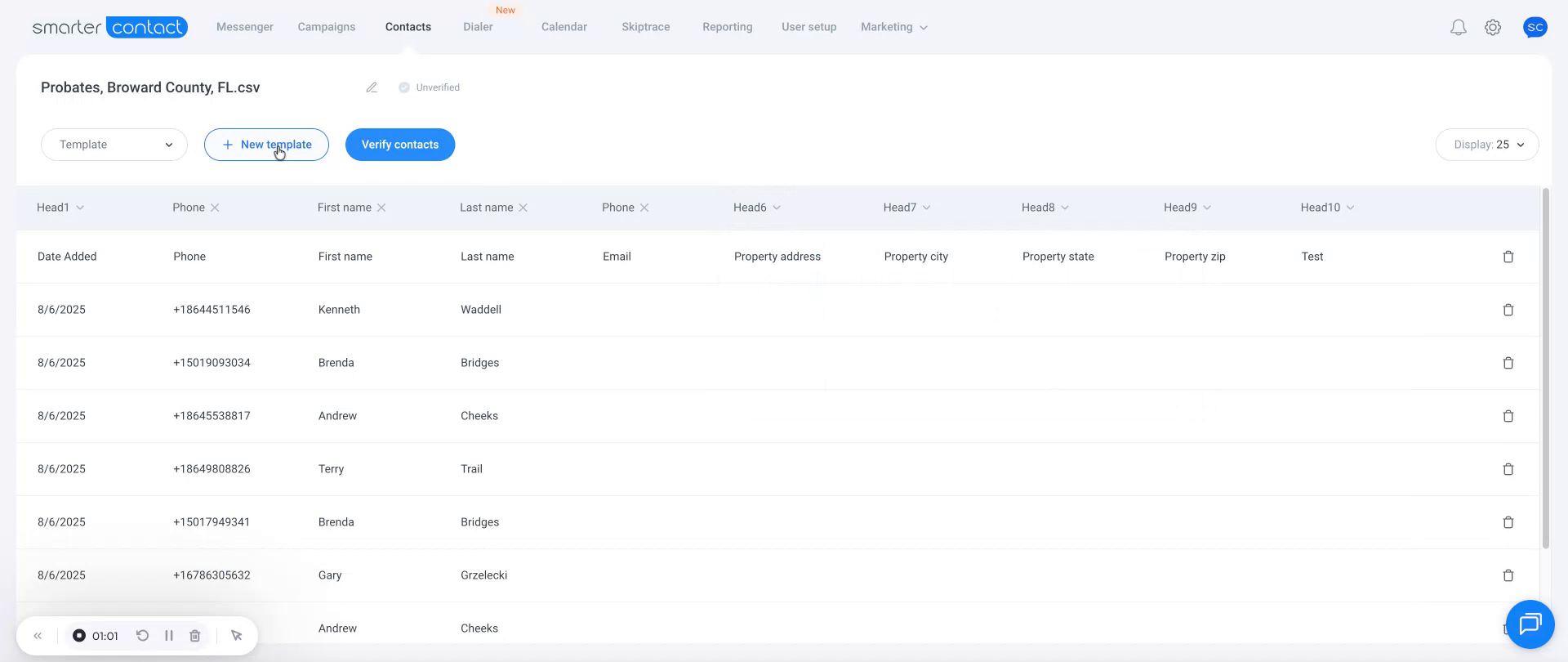Open the Skiptrace tab
1568x662 pixels.
tap(646, 27)
